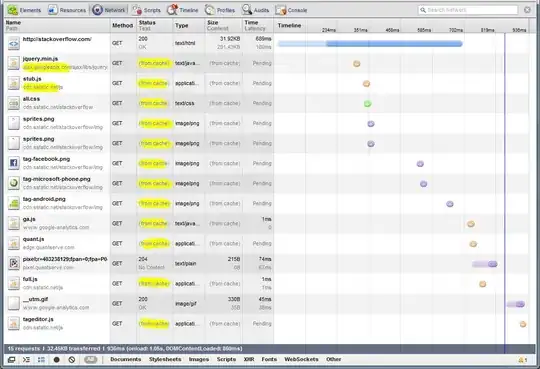Click the jquery.min.js orange timeline dot
The height and width of the screenshot is (369, 540).
tap(357, 63)
